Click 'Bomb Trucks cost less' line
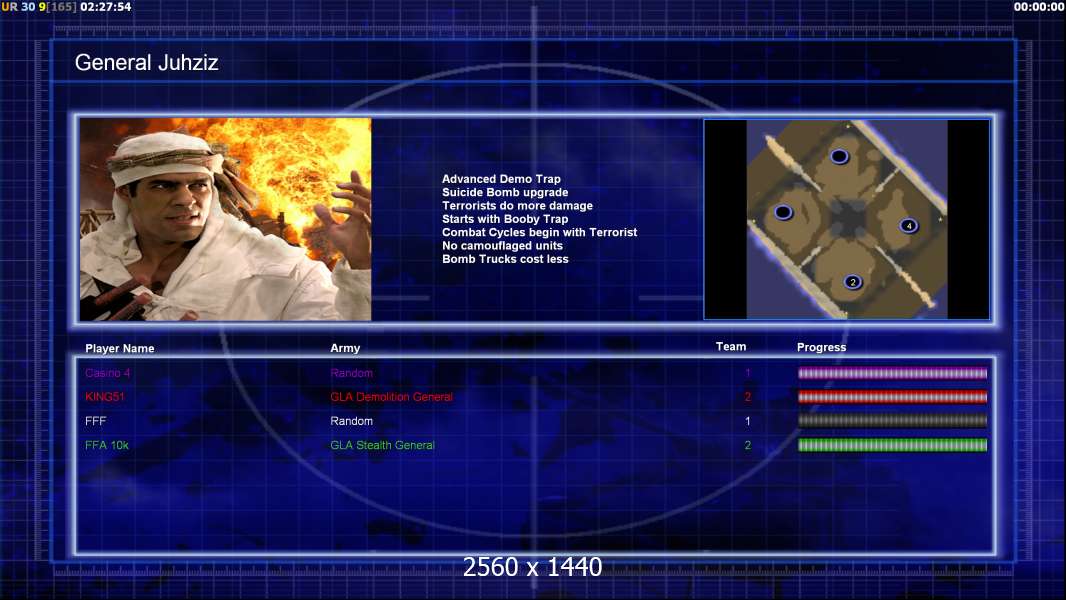The width and height of the screenshot is (1066, 600). 505,259
